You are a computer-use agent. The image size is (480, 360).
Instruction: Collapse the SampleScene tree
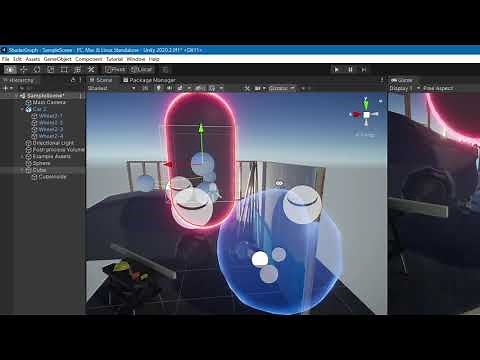[17, 96]
